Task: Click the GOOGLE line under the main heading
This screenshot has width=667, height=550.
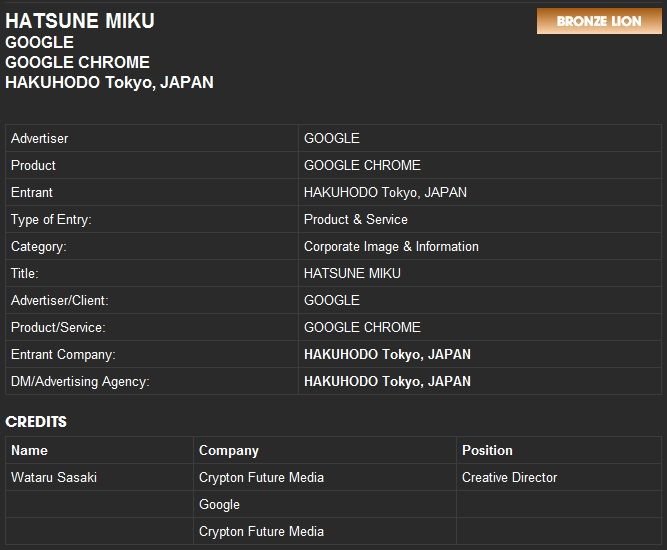Action: coord(40,42)
